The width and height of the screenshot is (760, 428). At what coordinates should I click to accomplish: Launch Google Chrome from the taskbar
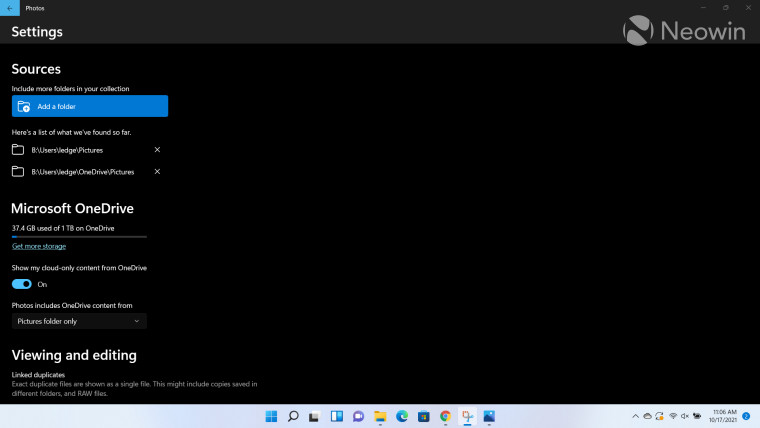pyautogui.click(x=445, y=416)
